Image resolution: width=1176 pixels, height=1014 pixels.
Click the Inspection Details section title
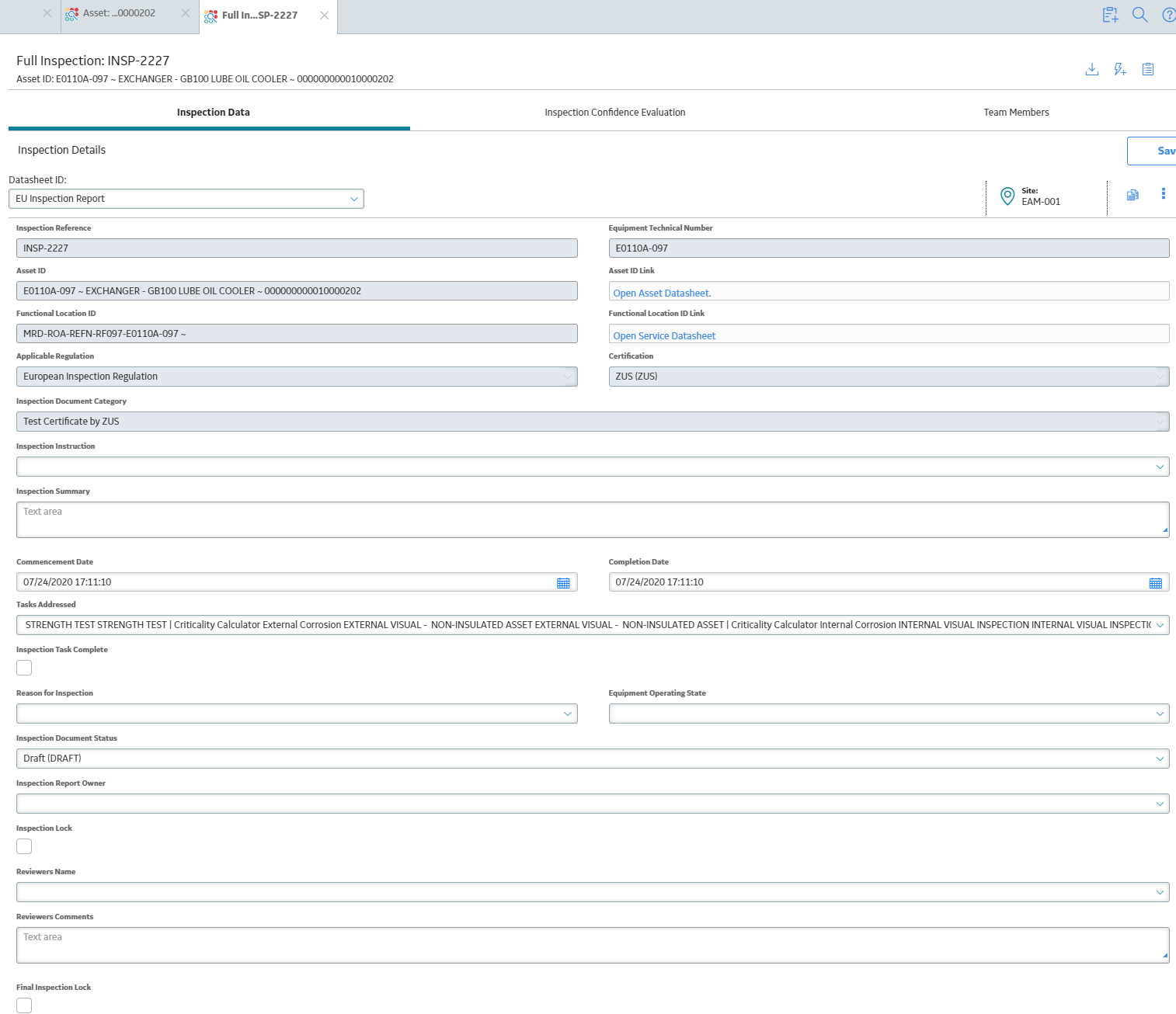tap(61, 150)
